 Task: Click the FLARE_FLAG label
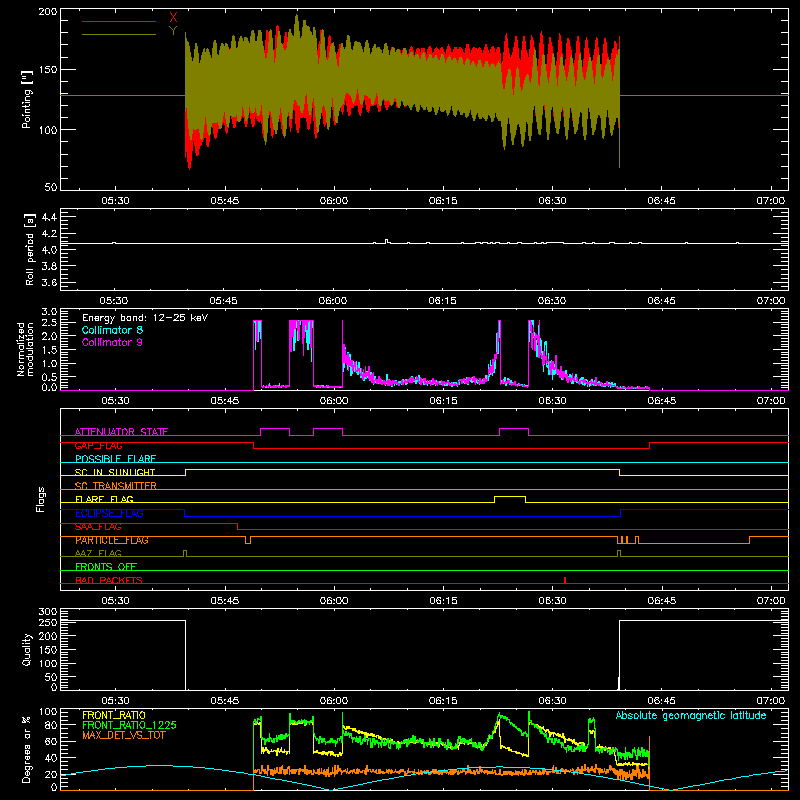[x=104, y=499]
